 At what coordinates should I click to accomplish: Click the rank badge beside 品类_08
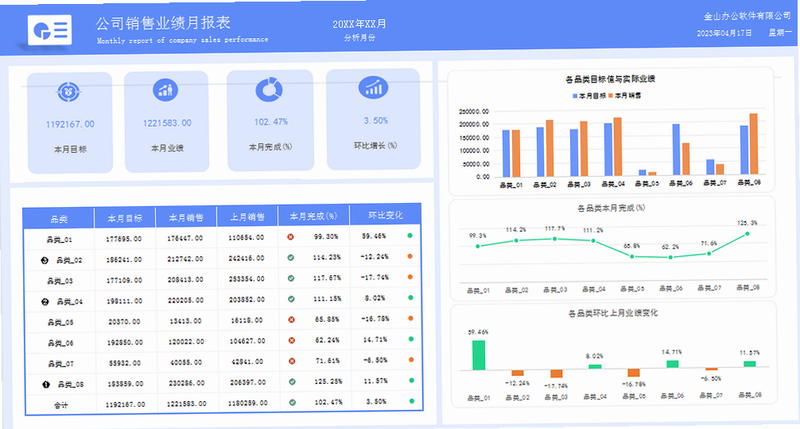46,385
